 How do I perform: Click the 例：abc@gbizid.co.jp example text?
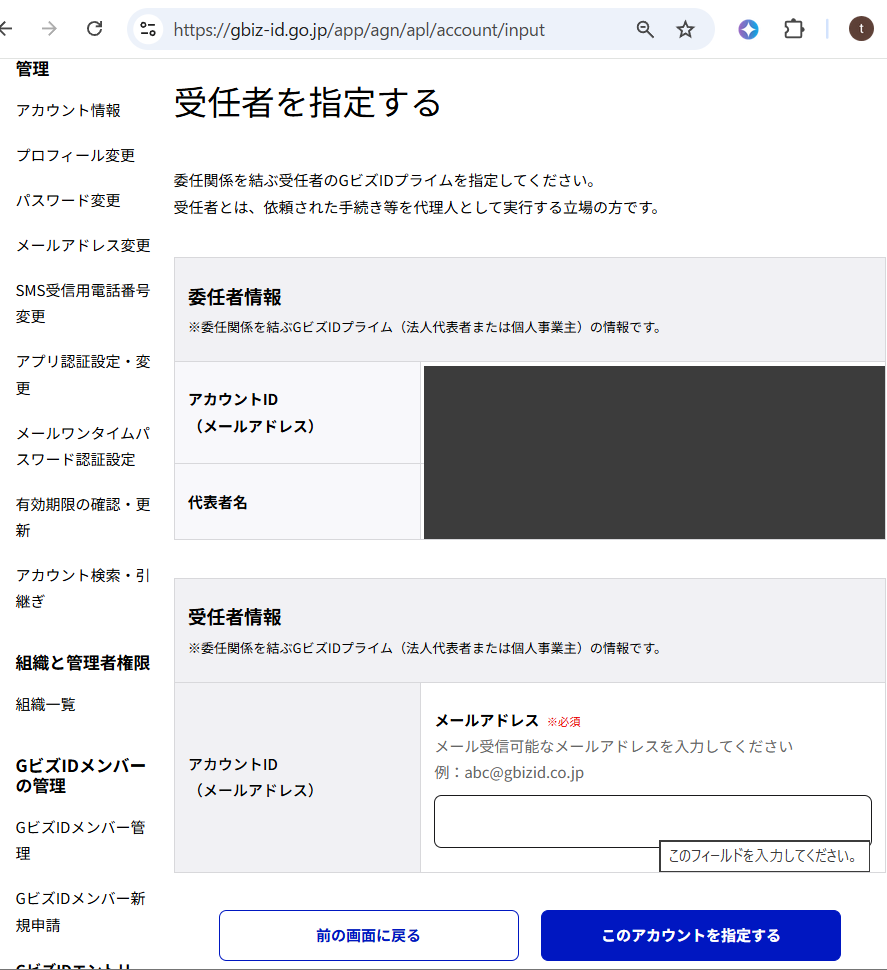pos(509,773)
